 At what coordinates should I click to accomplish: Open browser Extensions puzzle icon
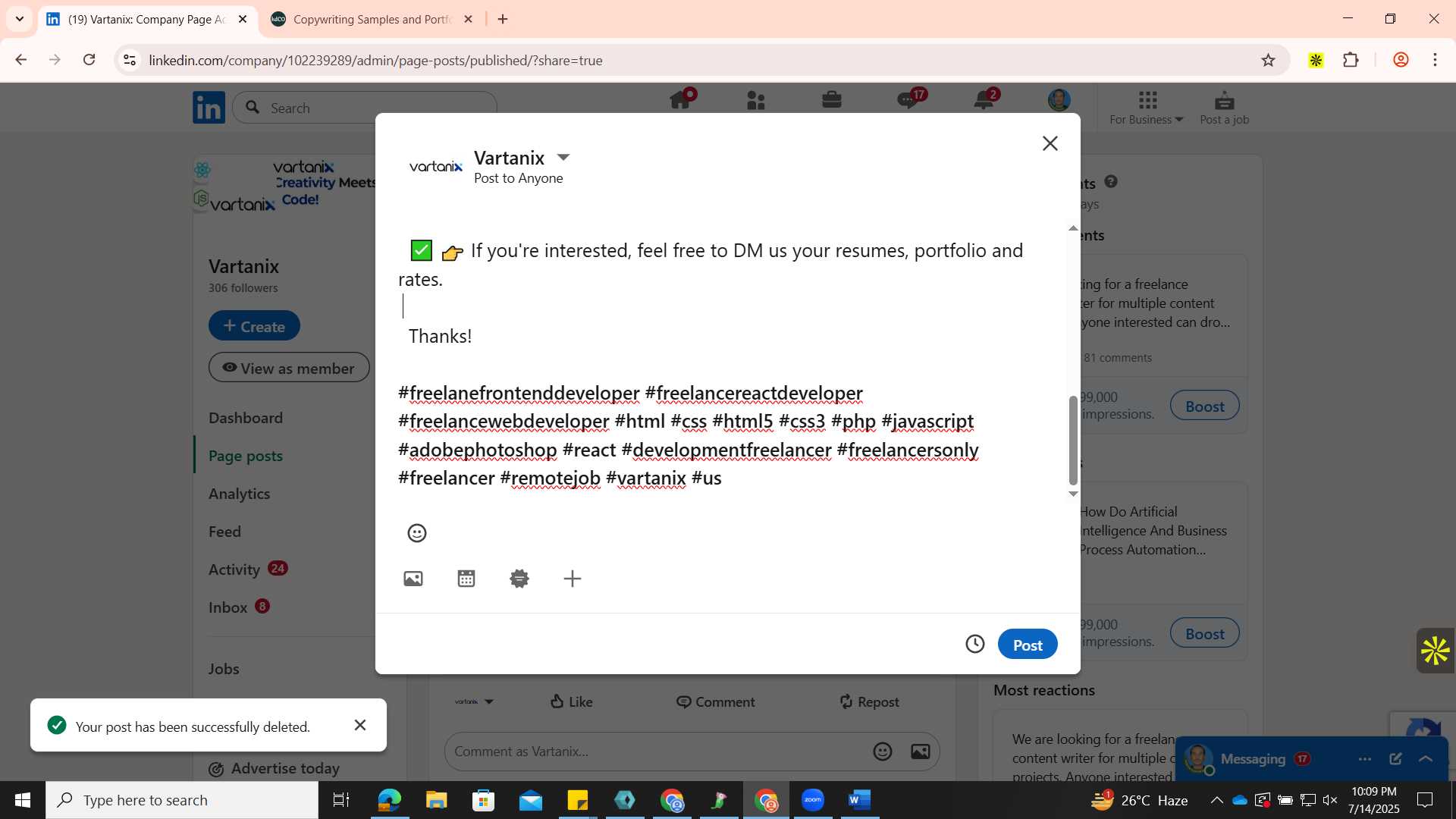[x=1351, y=60]
